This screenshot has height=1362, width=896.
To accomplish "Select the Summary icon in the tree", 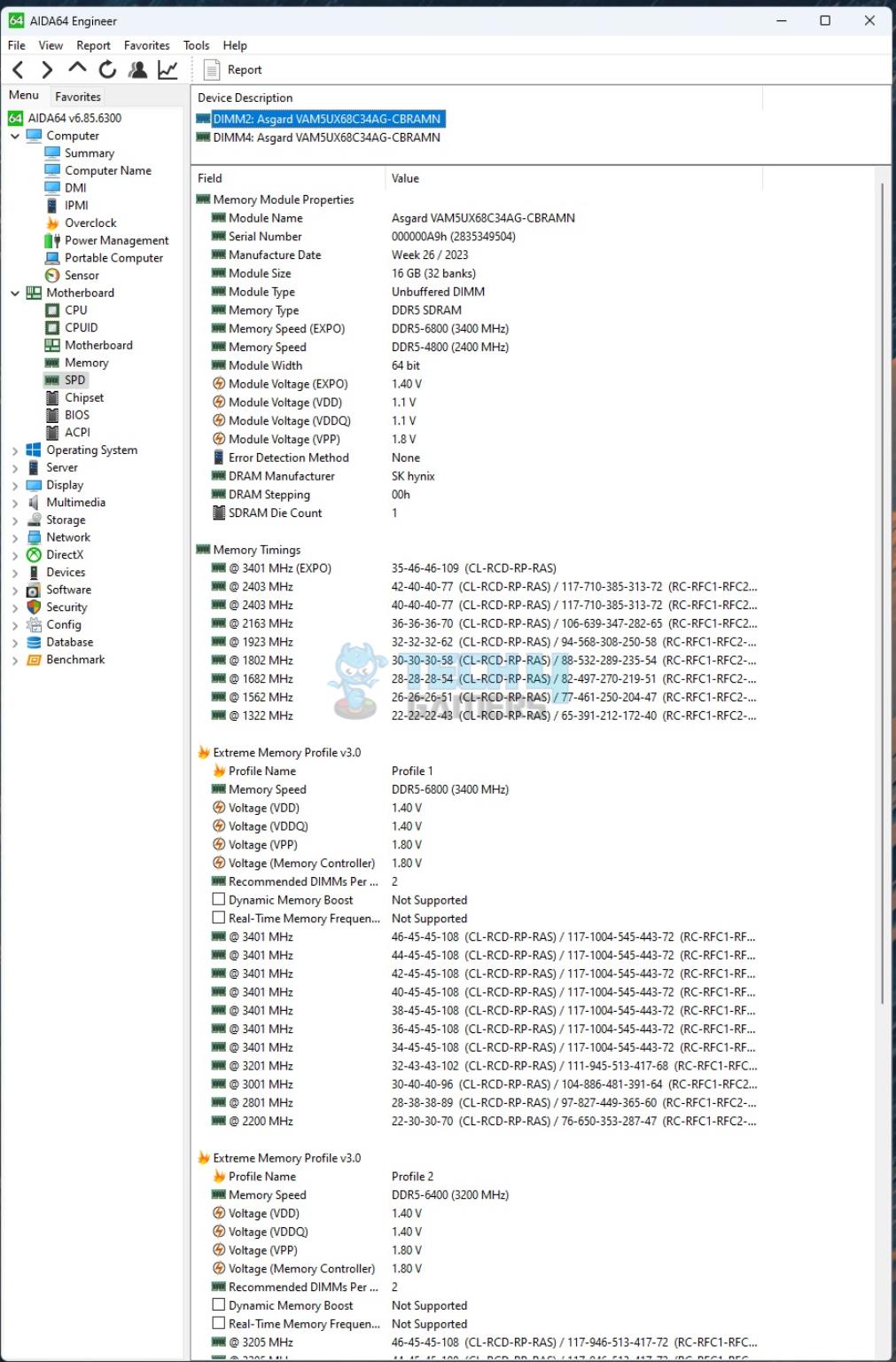I will (52, 153).
